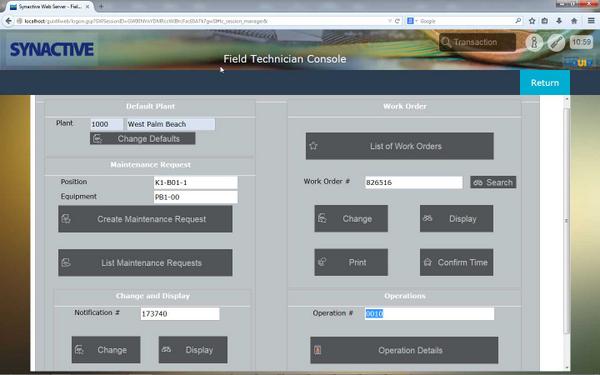Open the search engine dropdown in search box
The width and height of the screenshot is (600, 375).
pyautogui.click(x=412, y=21)
